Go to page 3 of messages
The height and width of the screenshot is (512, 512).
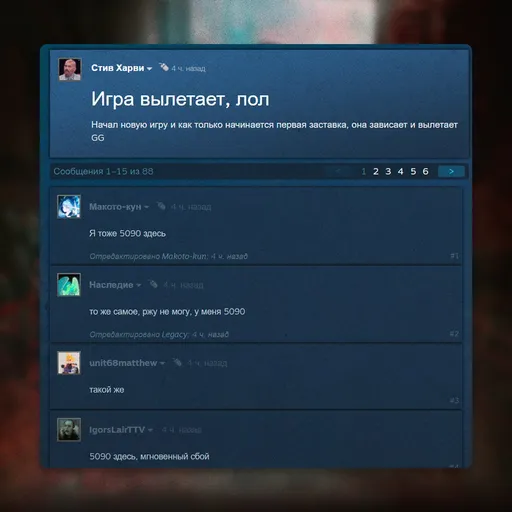click(x=388, y=171)
